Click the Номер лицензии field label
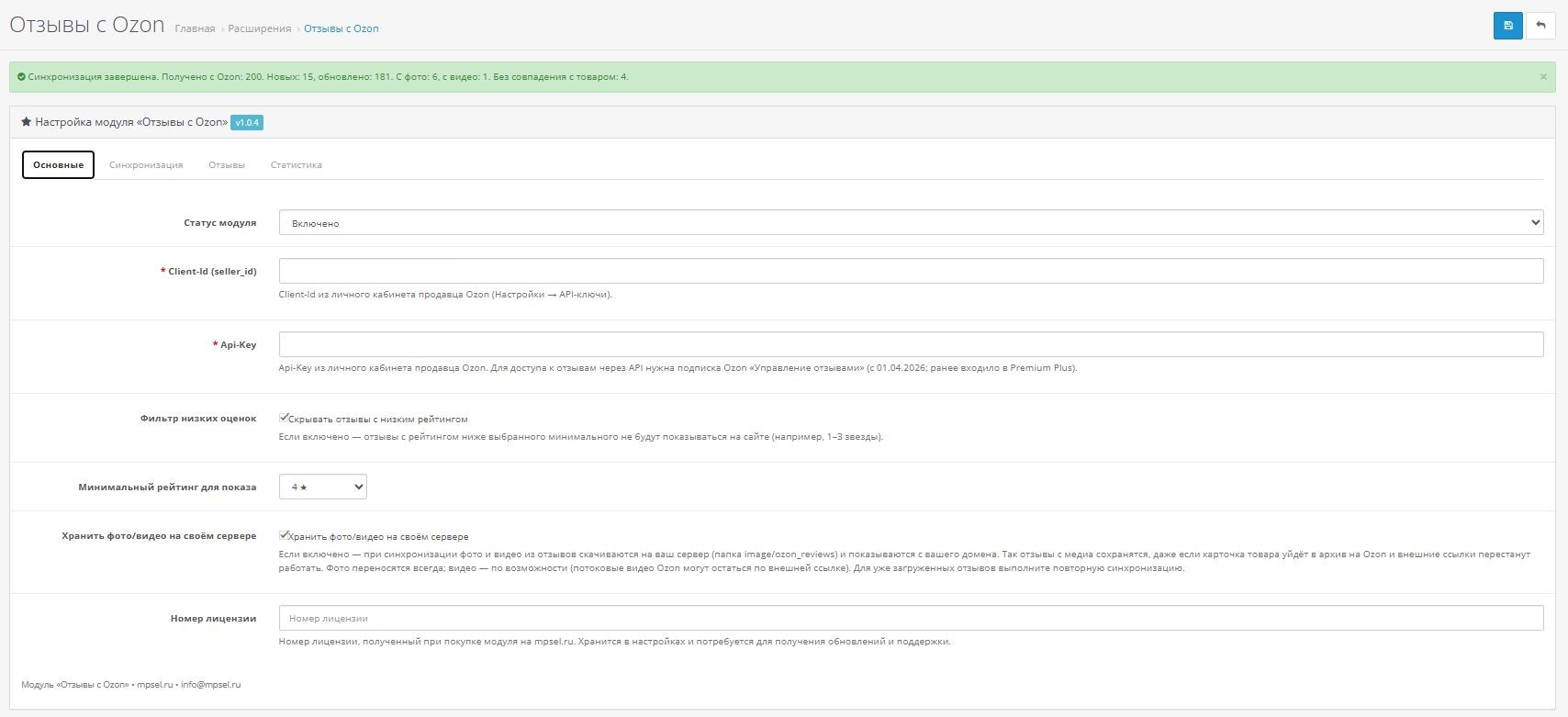Viewport: 1568px width, 717px height. [213, 619]
